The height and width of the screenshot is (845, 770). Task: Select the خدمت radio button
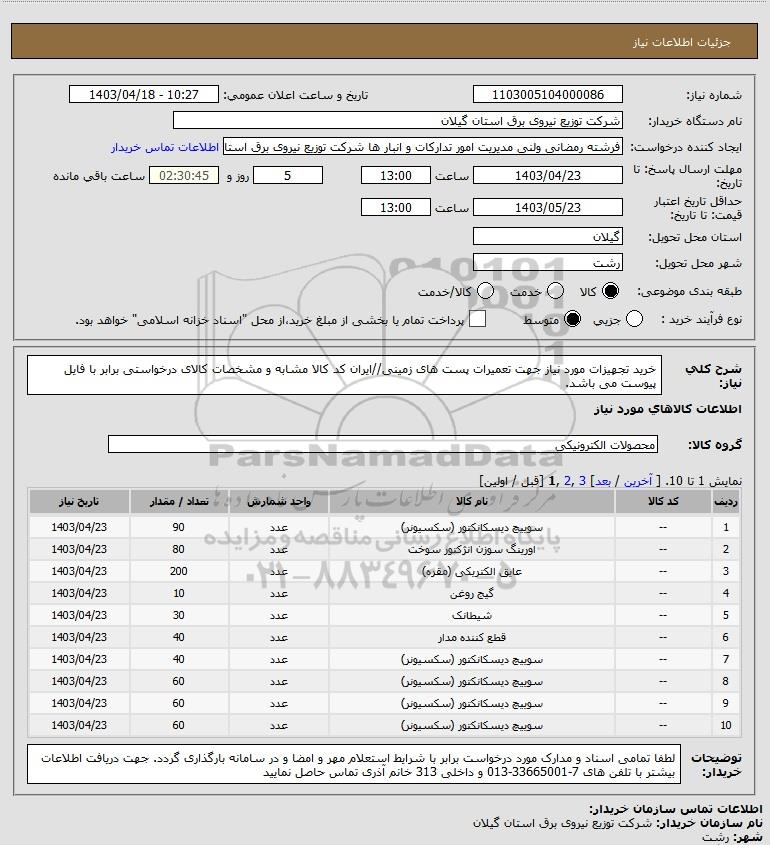[556, 292]
